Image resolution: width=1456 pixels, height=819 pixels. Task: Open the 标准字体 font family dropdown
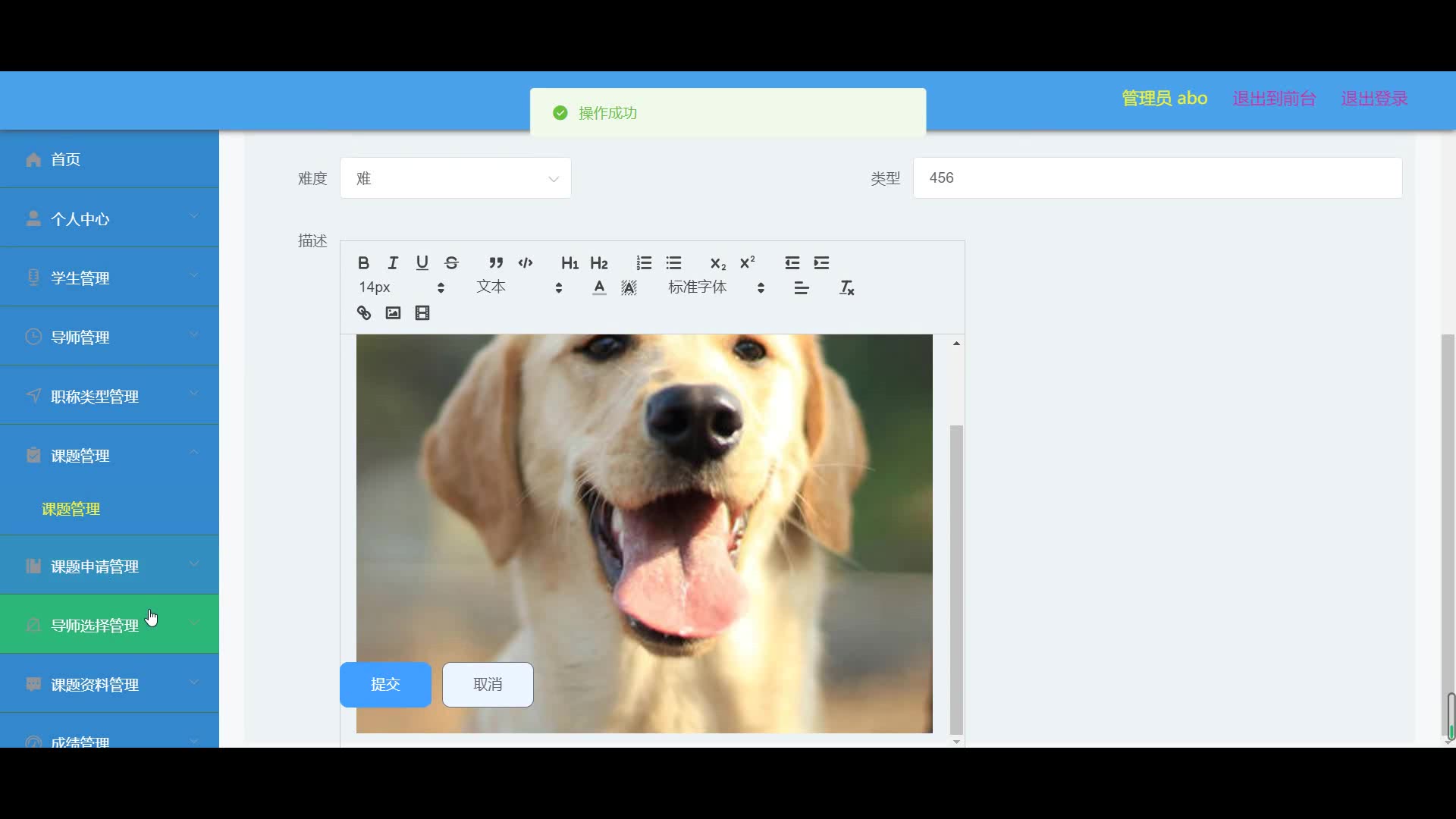coord(715,287)
